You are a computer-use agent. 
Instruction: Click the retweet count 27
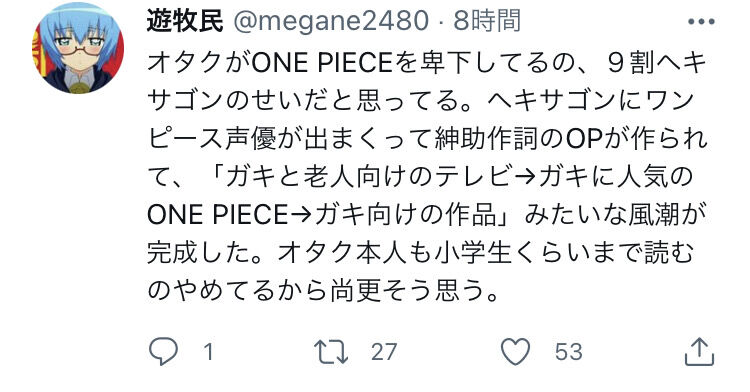[x=384, y=352]
